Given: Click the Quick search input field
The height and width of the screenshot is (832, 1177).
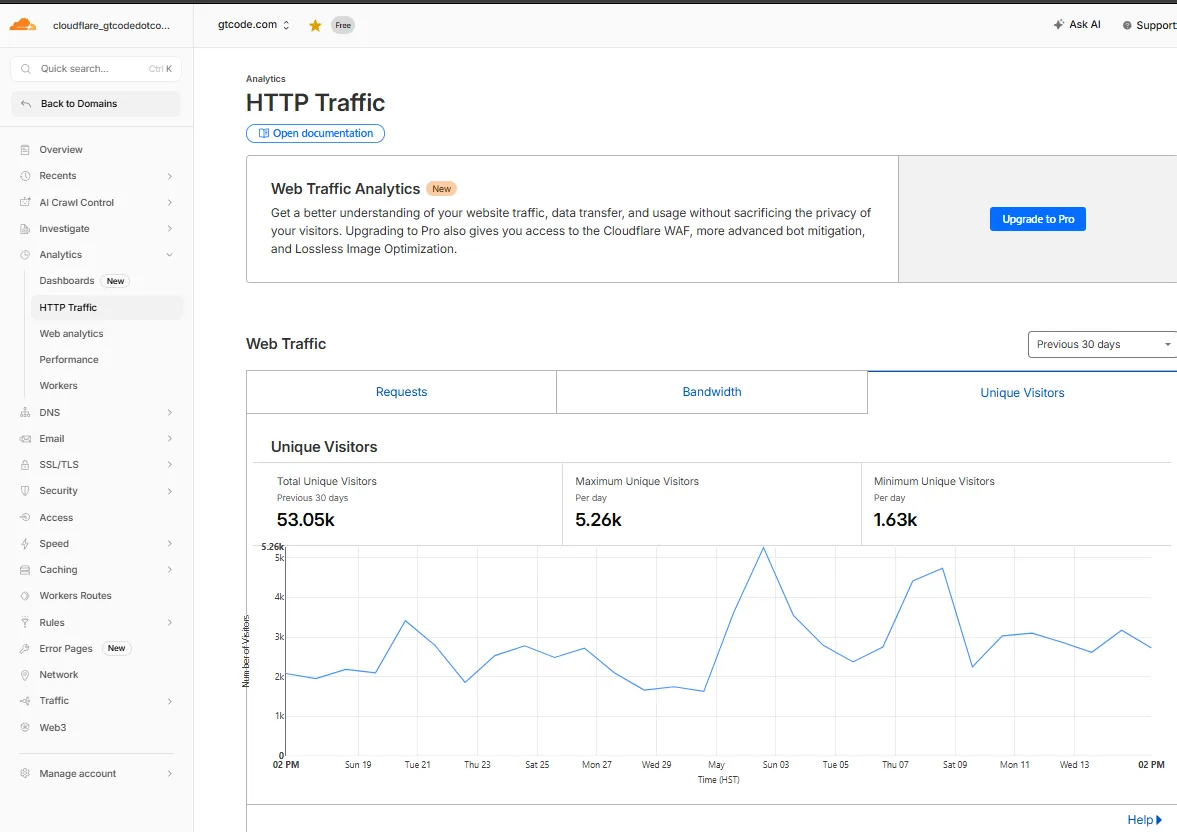Looking at the screenshot, I should coord(96,68).
